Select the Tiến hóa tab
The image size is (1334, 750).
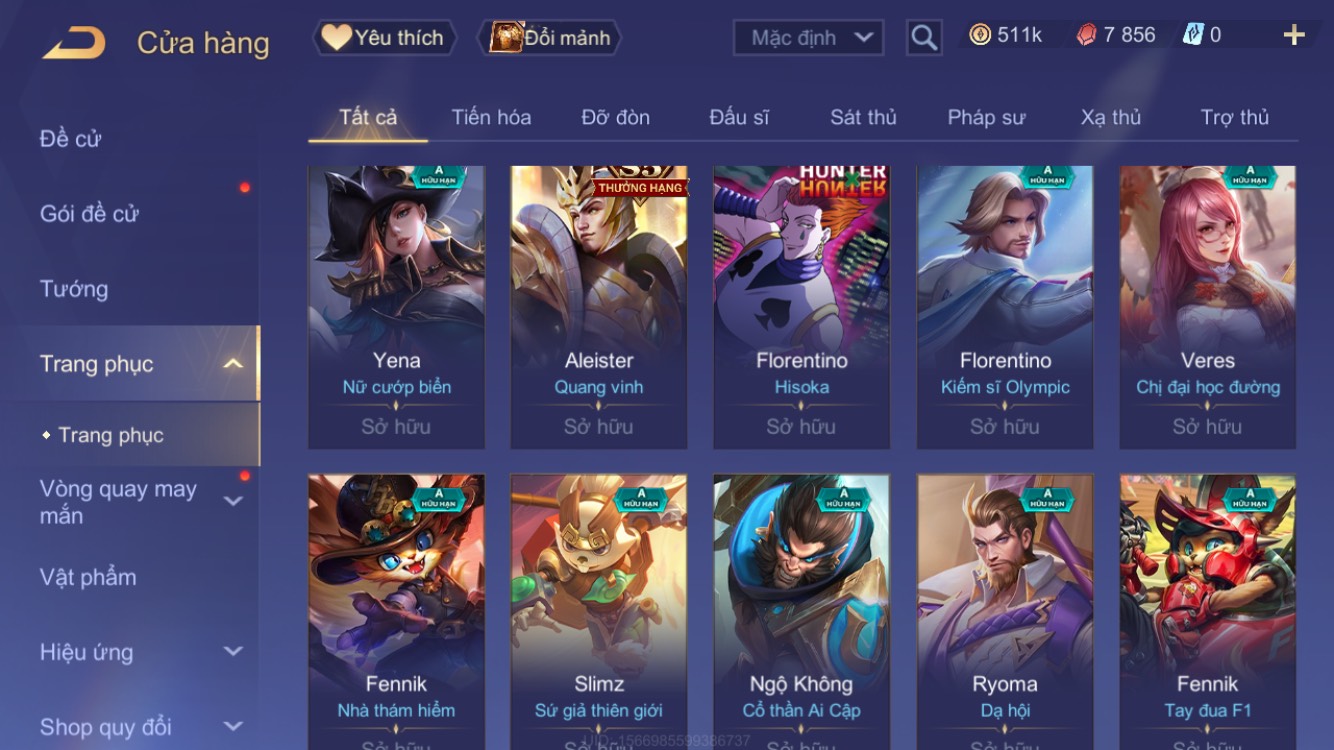(x=491, y=117)
